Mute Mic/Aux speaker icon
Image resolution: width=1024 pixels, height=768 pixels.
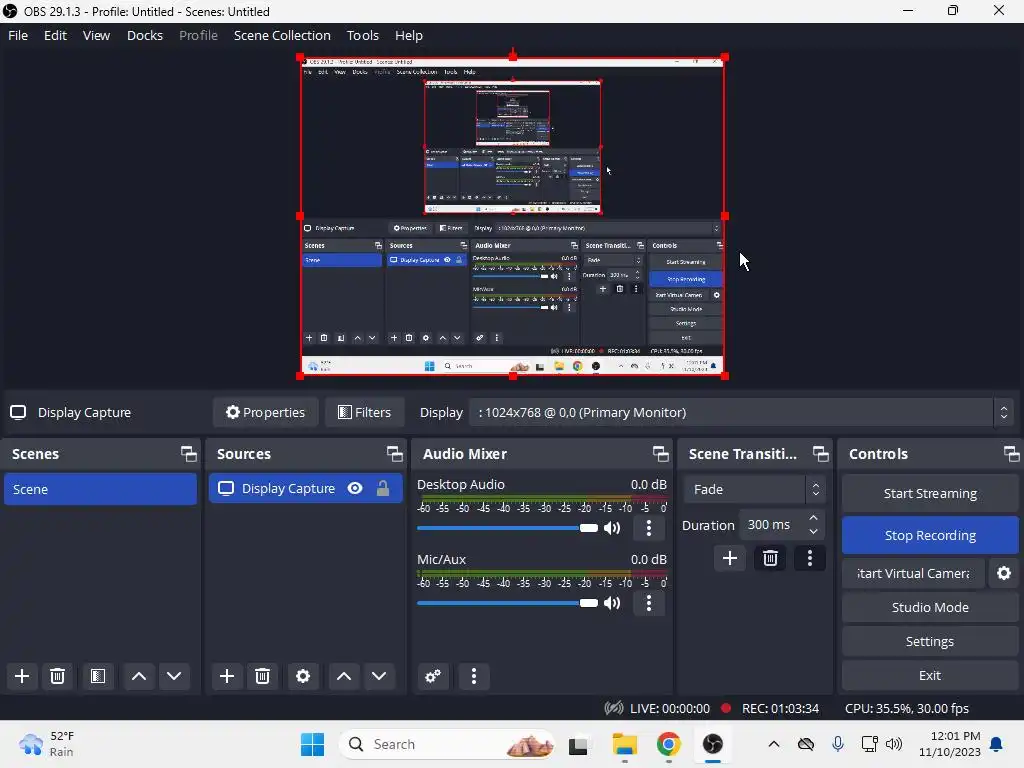tap(612, 603)
